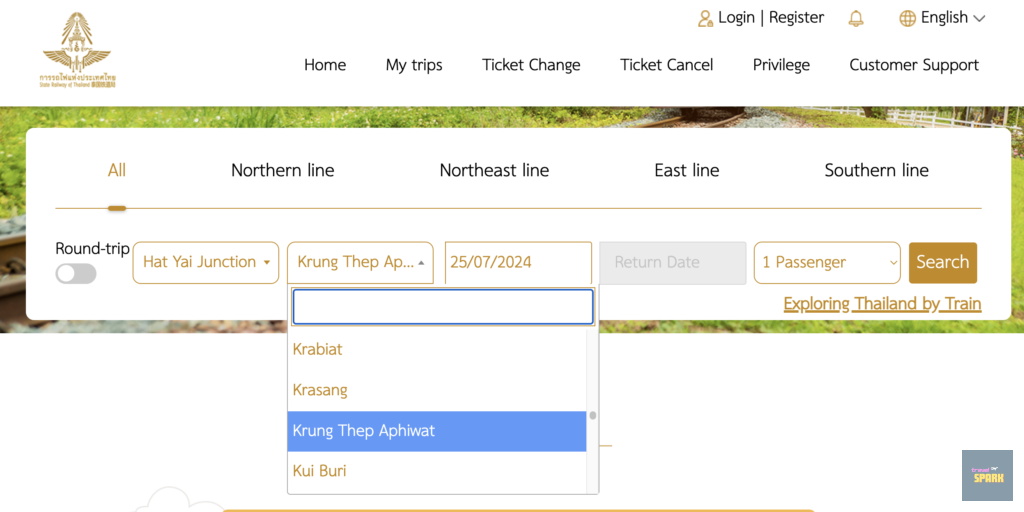This screenshot has width=1024, height=512.
Task: Open the My trips menu item
Action: click(414, 65)
